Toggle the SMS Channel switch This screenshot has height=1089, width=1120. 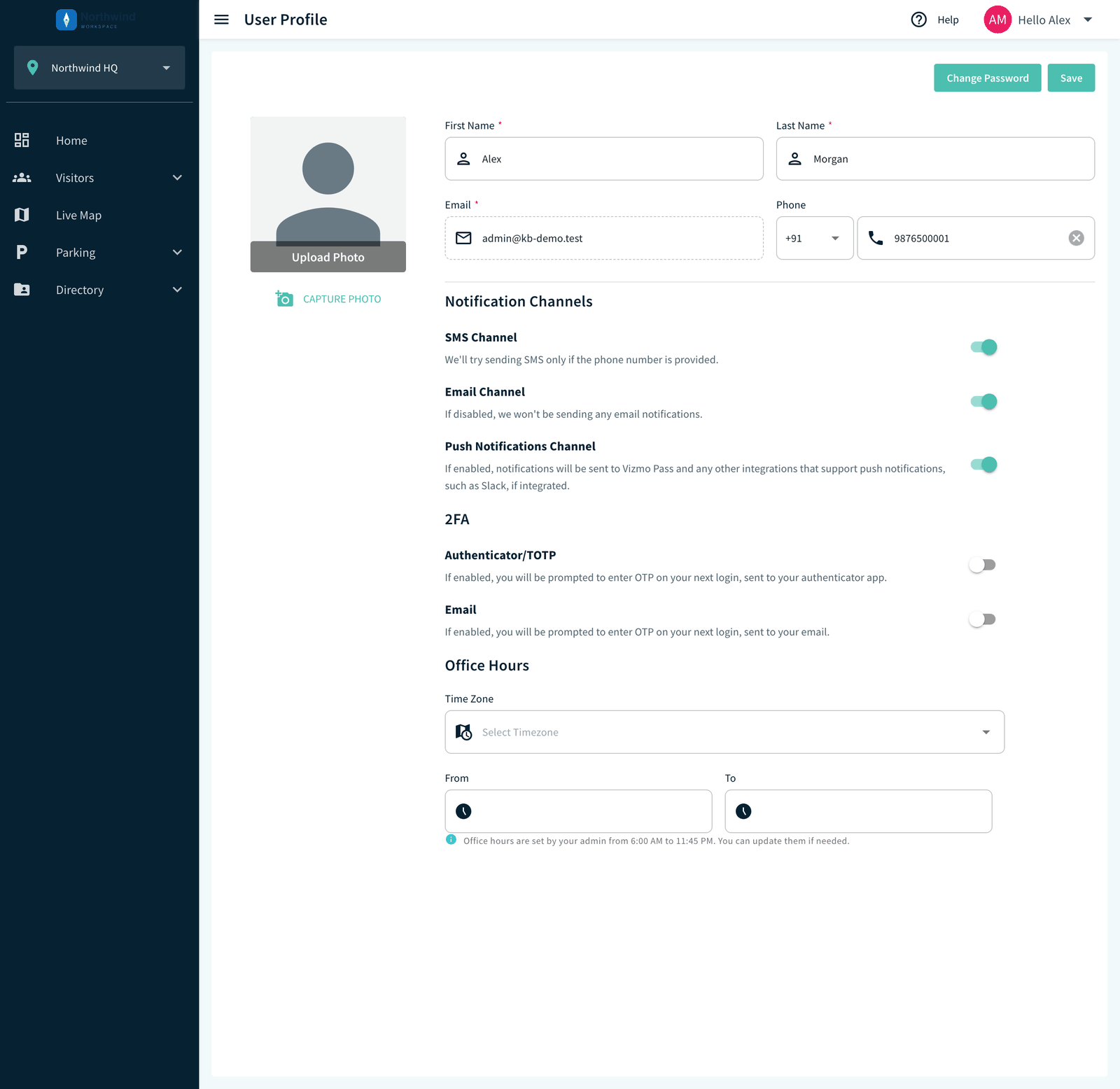click(x=983, y=347)
